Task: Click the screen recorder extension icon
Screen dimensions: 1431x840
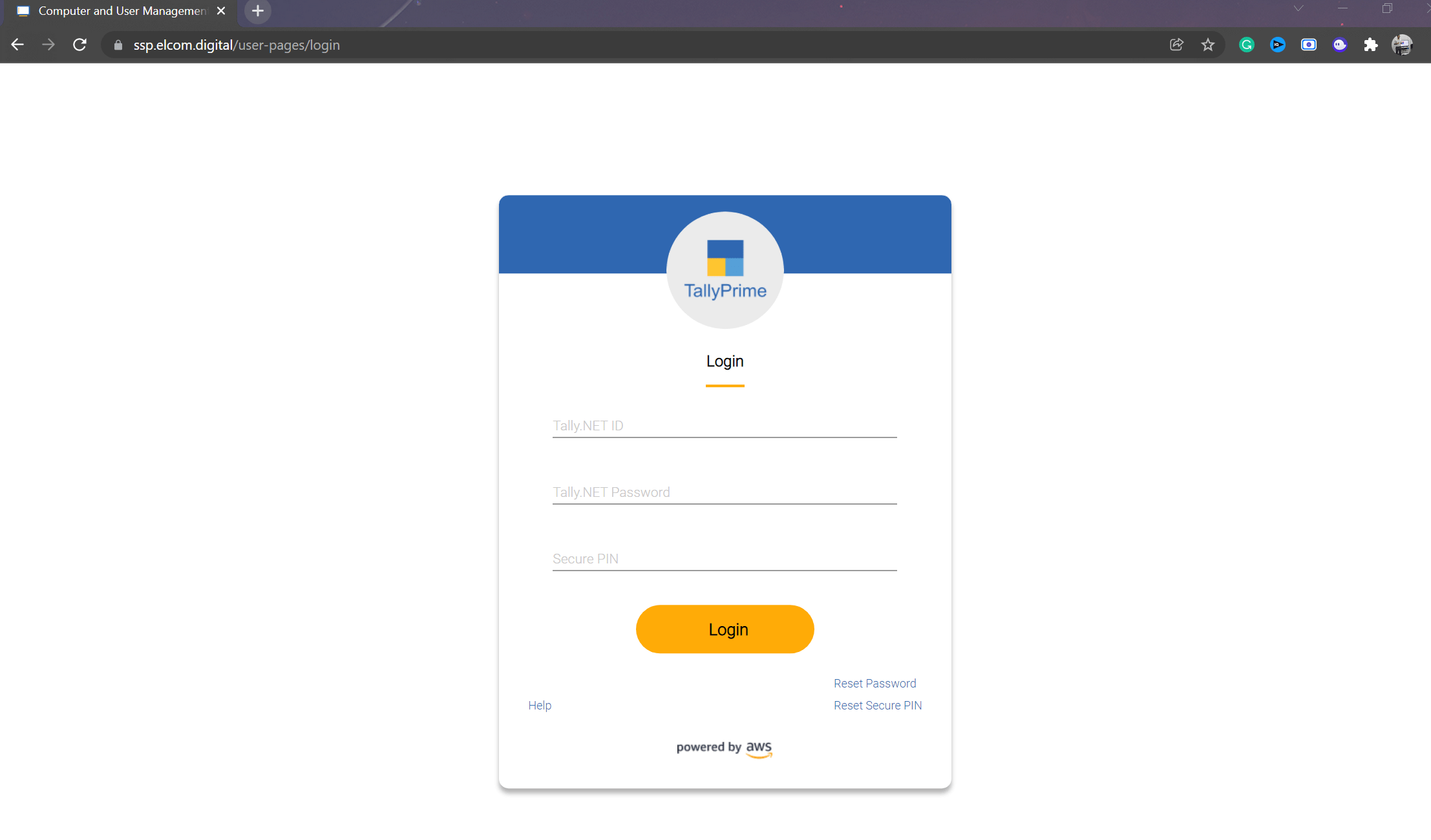Action: click(1310, 44)
